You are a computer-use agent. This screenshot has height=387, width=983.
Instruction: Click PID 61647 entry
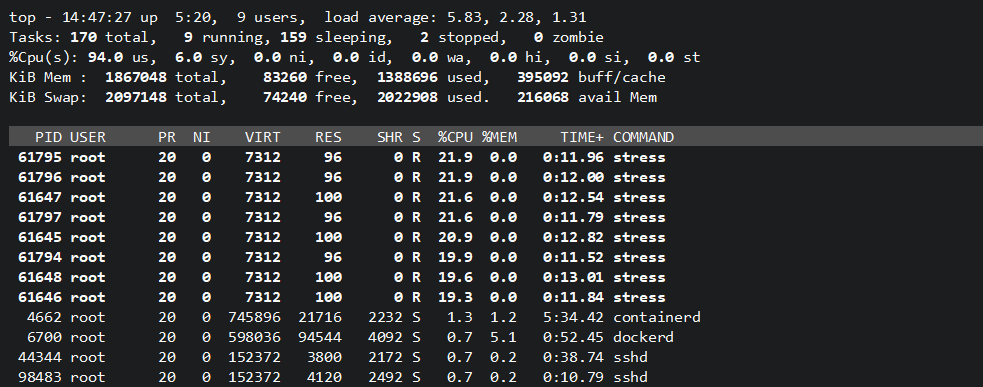click(40, 197)
